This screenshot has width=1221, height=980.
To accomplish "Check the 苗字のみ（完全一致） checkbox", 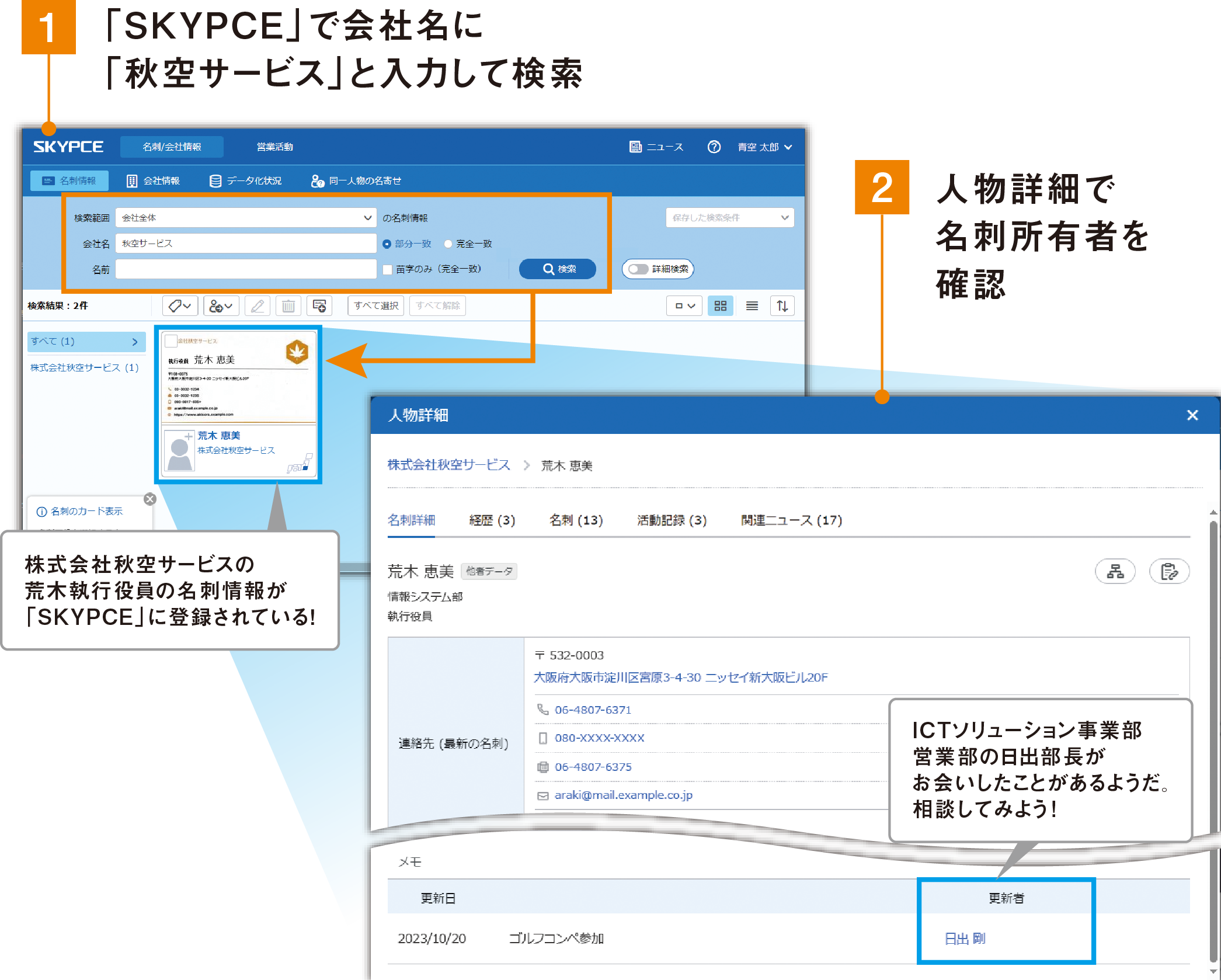I will click(x=388, y=270).
